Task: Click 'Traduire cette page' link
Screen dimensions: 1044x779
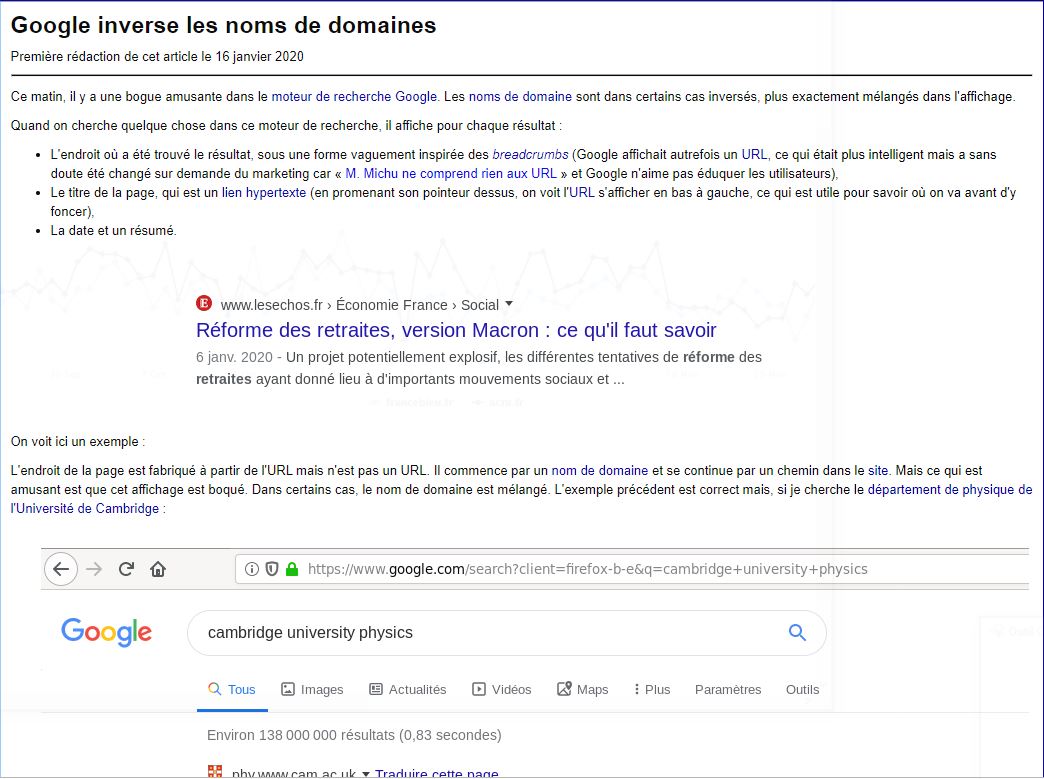Action: [x=437, y=774]
